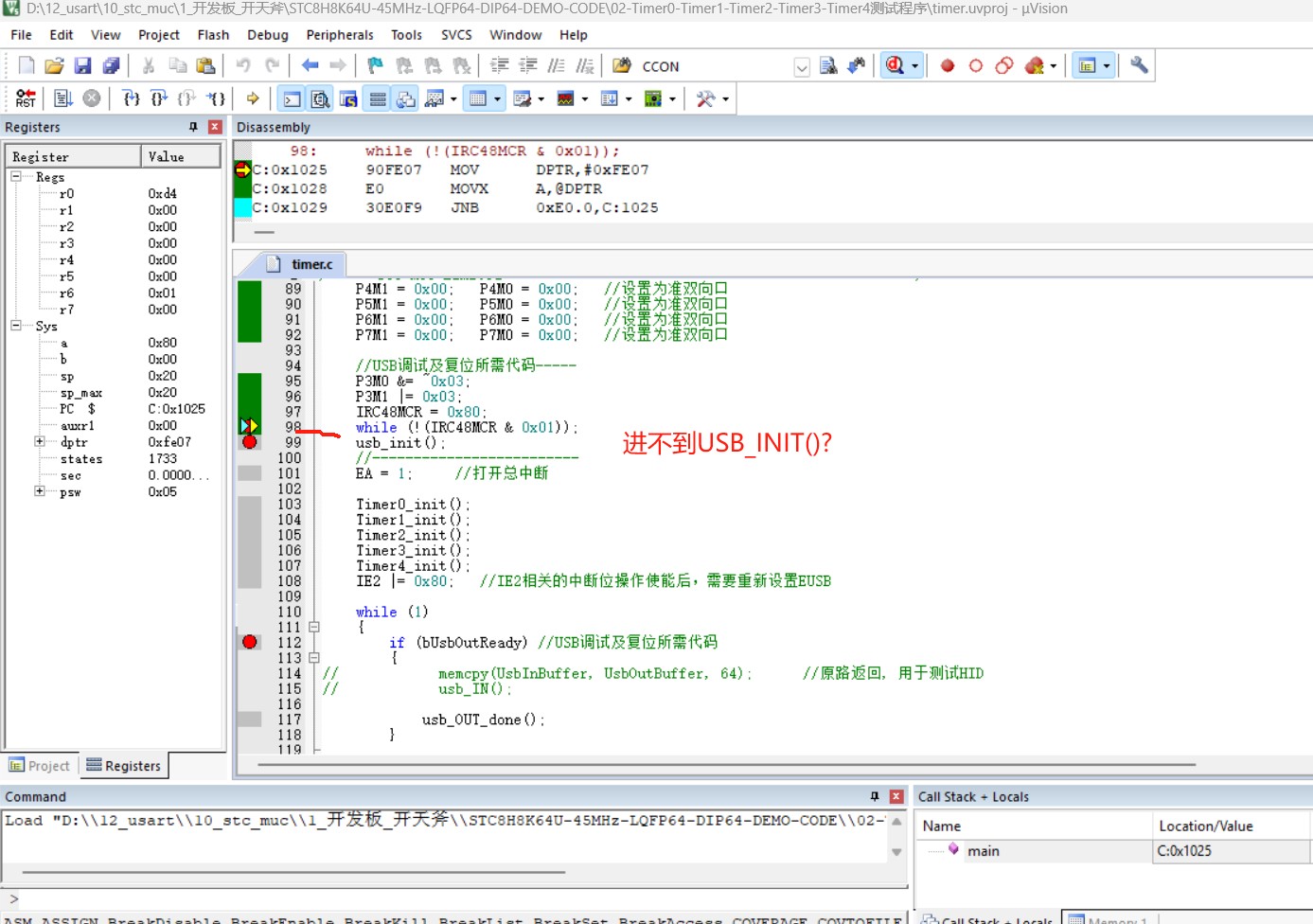Select main in Call Stack list
This screenshot has height=924, width=1313.
click(x=983, y=851)
